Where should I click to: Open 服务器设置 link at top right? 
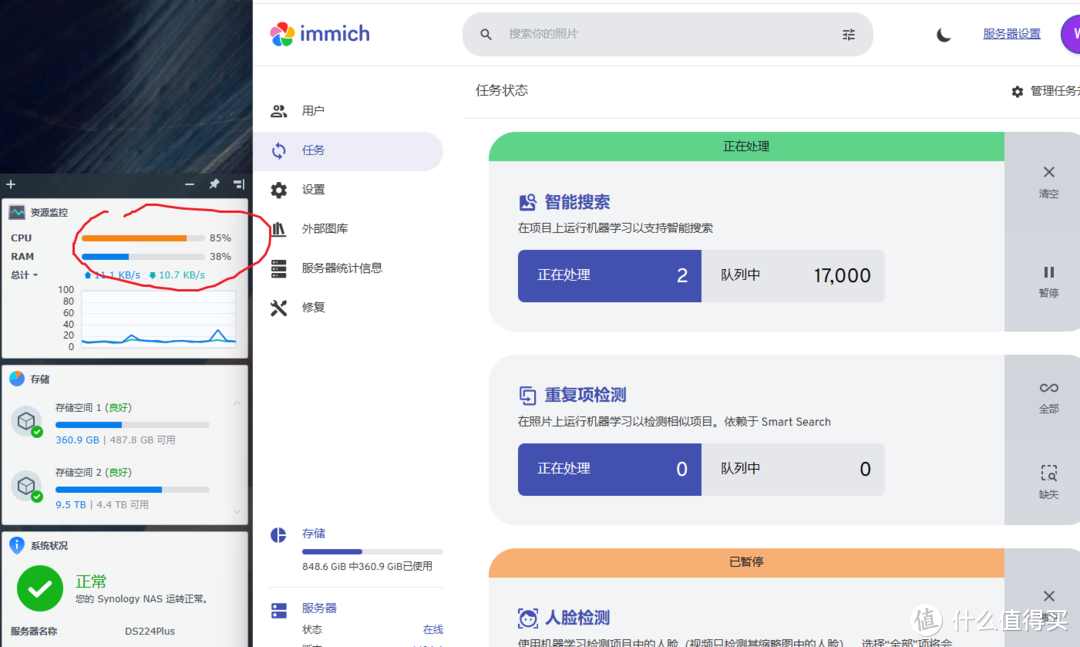tap(1010, 33)
